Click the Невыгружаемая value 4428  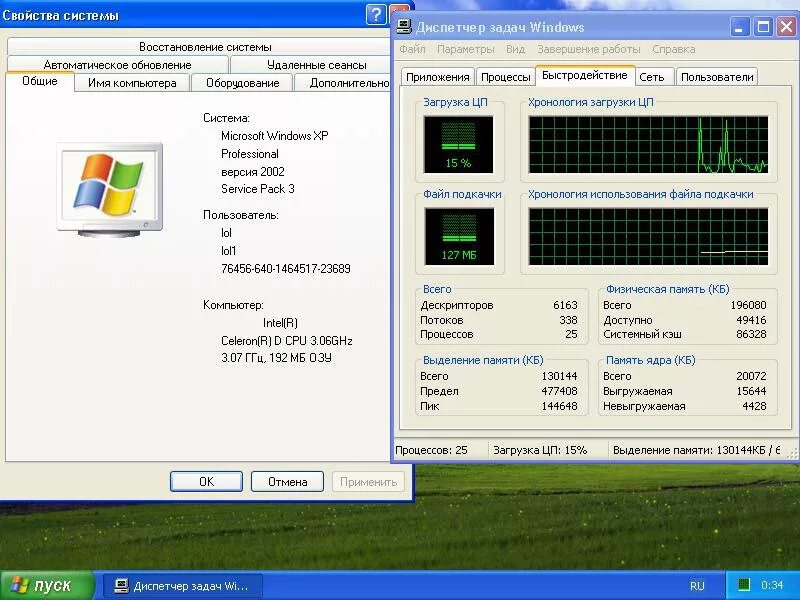pos(755,406)
